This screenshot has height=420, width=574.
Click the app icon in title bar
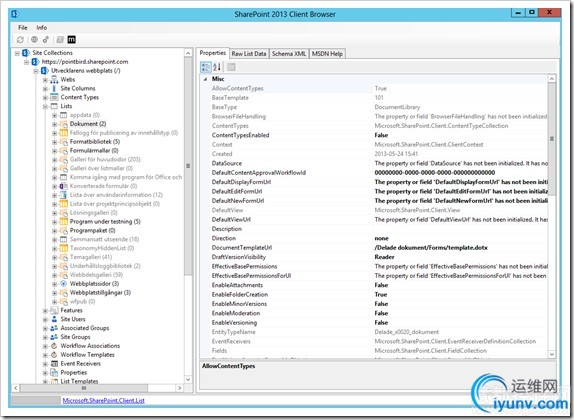pyautogui.click(x=15, y=14)
